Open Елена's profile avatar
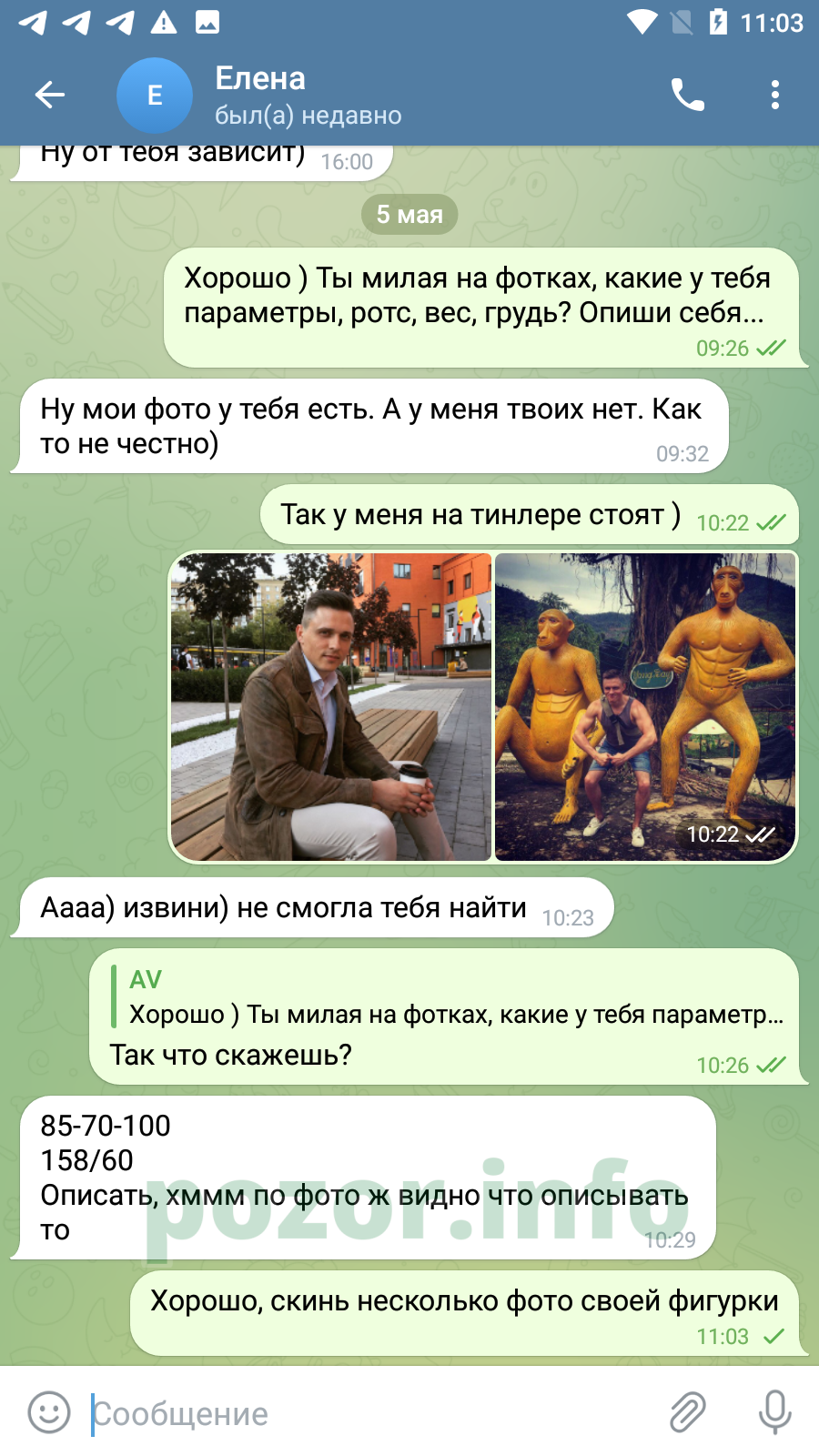819x1456 pixels. pos(155,95)
